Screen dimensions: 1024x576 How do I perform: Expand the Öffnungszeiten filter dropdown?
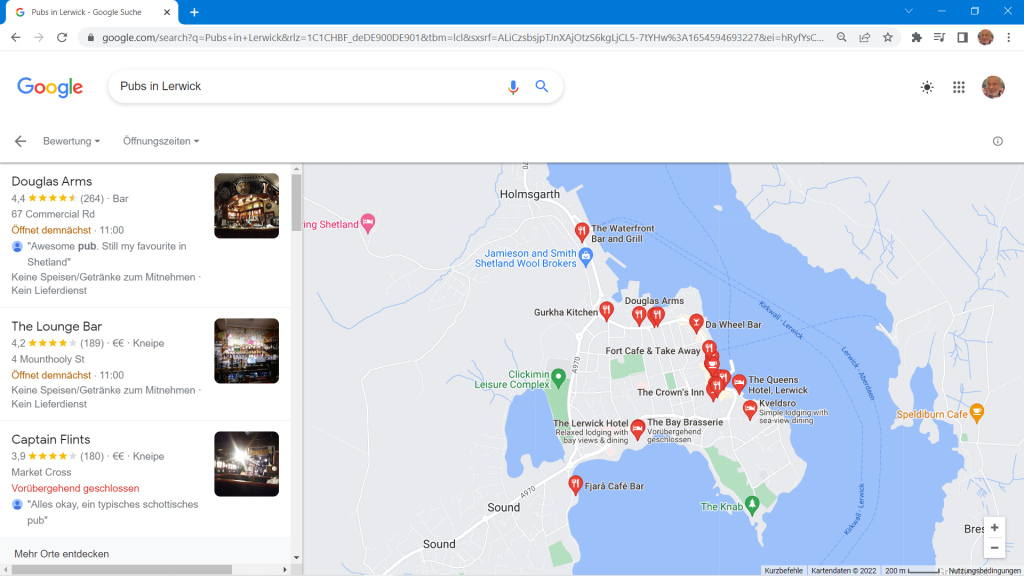pos(161,141)
